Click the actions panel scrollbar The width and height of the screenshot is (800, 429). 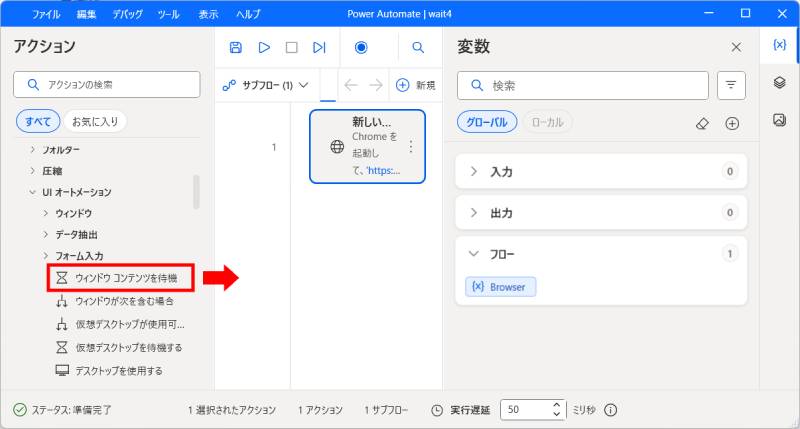coord(196,191)
